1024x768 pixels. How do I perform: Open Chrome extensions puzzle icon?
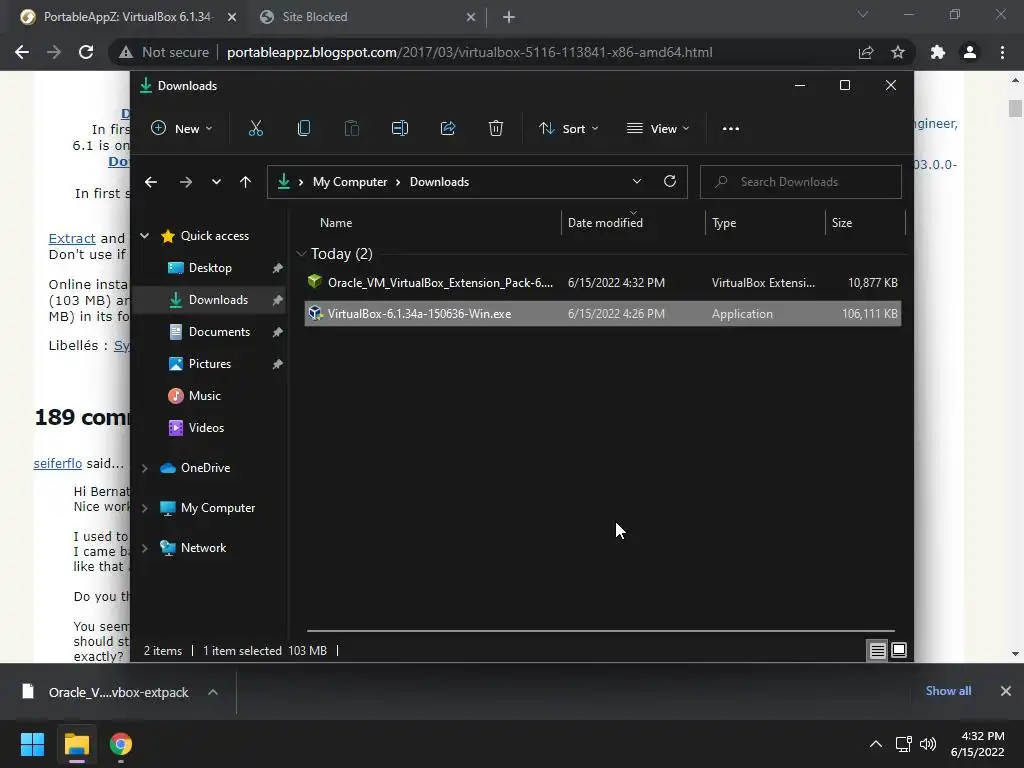point(938,52)
